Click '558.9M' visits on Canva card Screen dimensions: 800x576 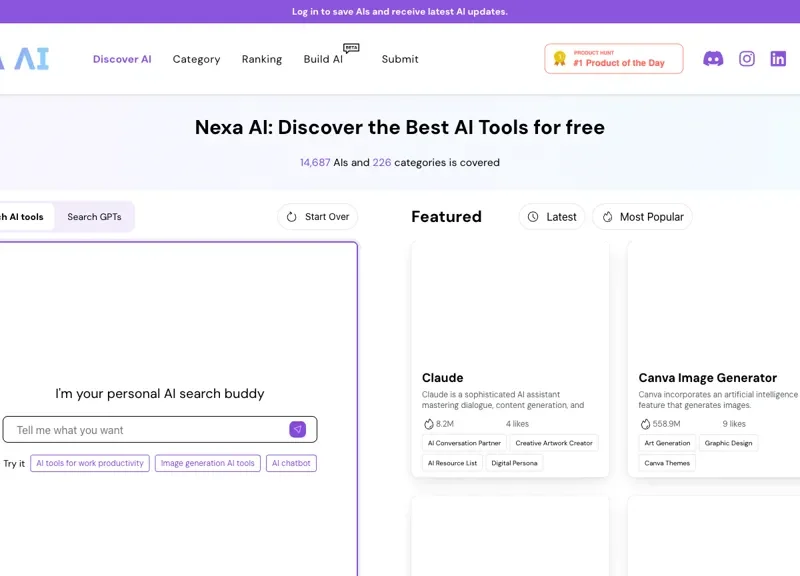(x=666, y=424)
